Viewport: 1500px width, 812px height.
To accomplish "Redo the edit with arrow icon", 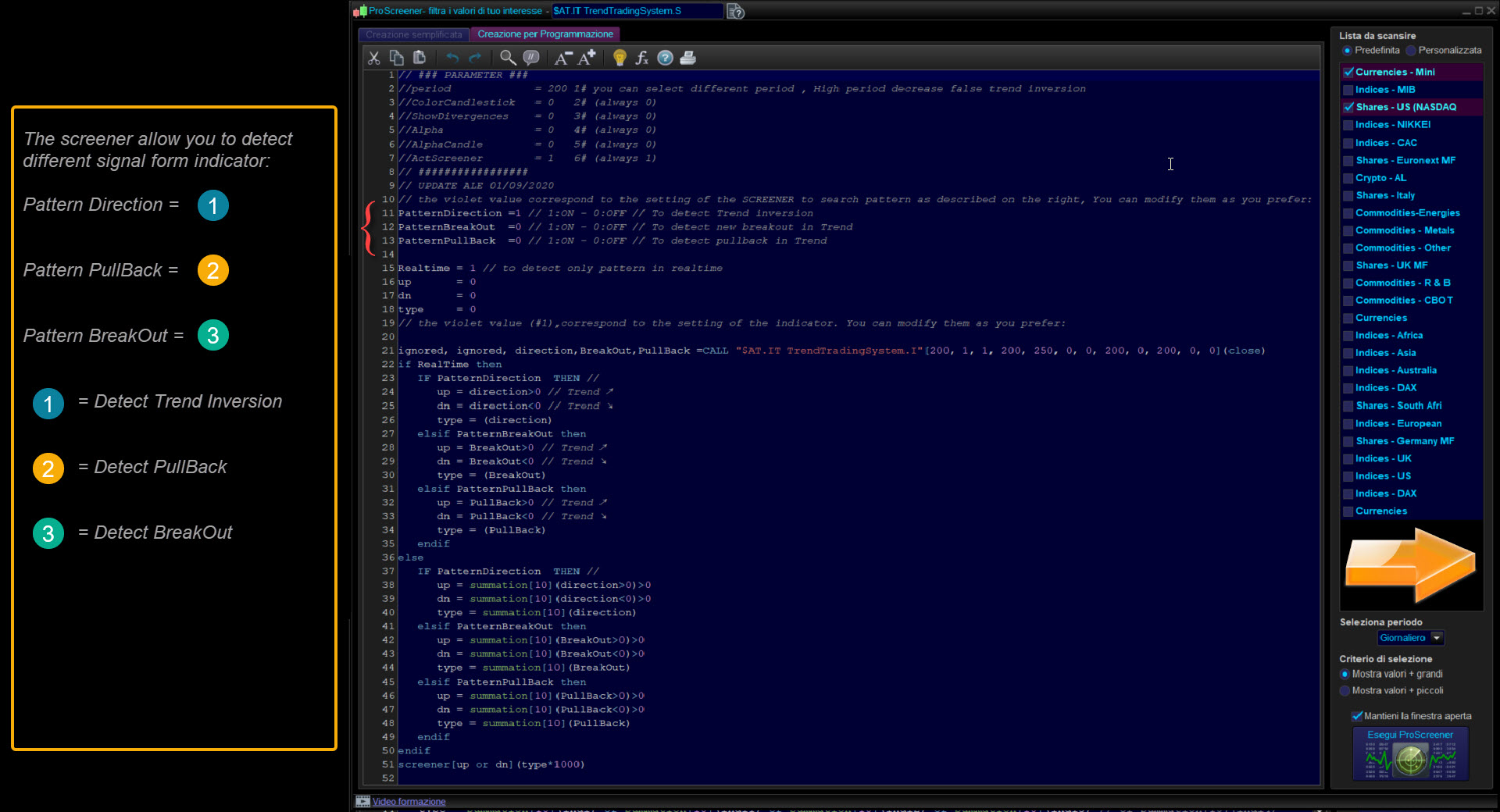I will pyautogui.click(x=475, y=58).
